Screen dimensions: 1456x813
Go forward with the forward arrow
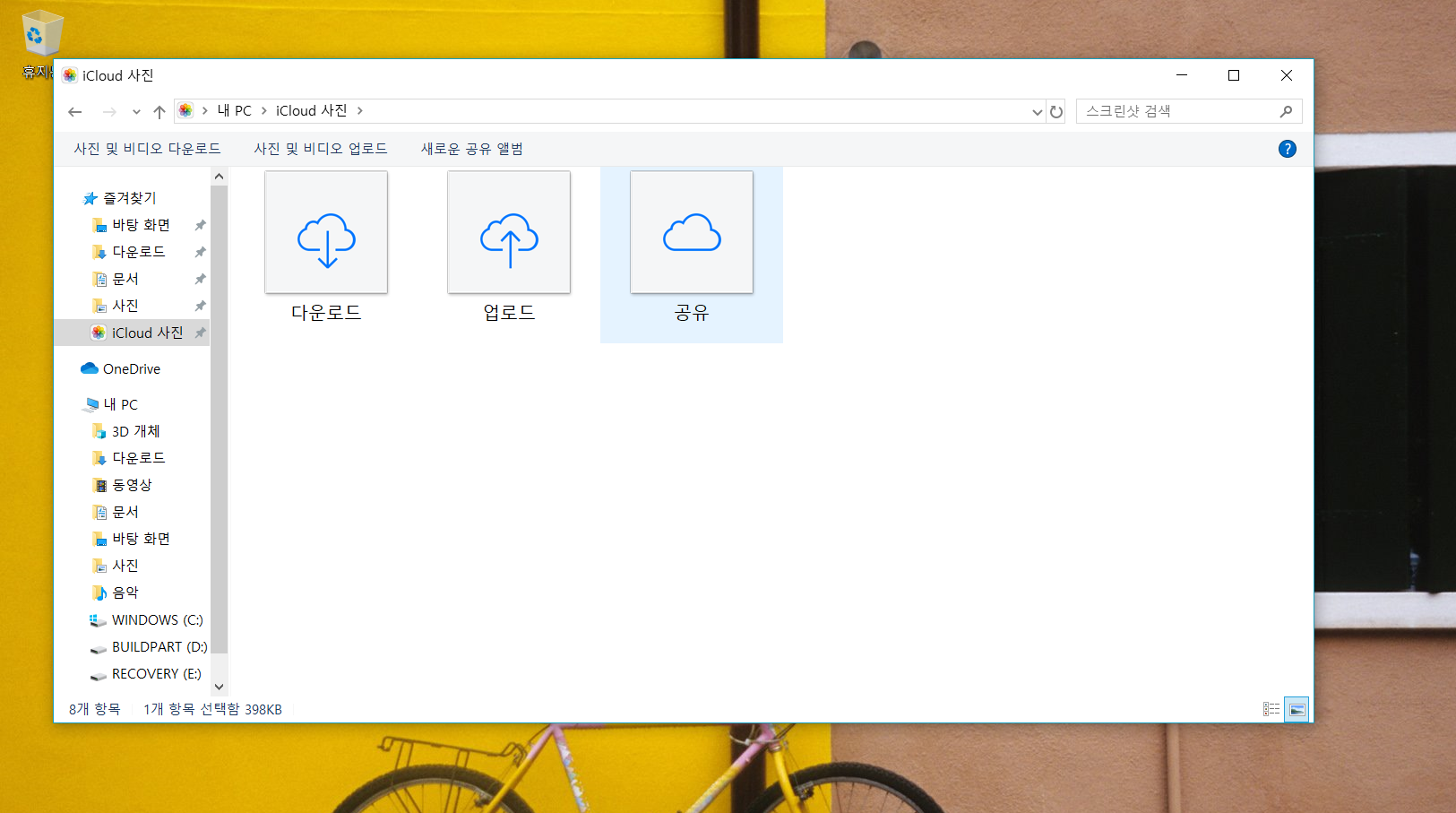(109, 111)
